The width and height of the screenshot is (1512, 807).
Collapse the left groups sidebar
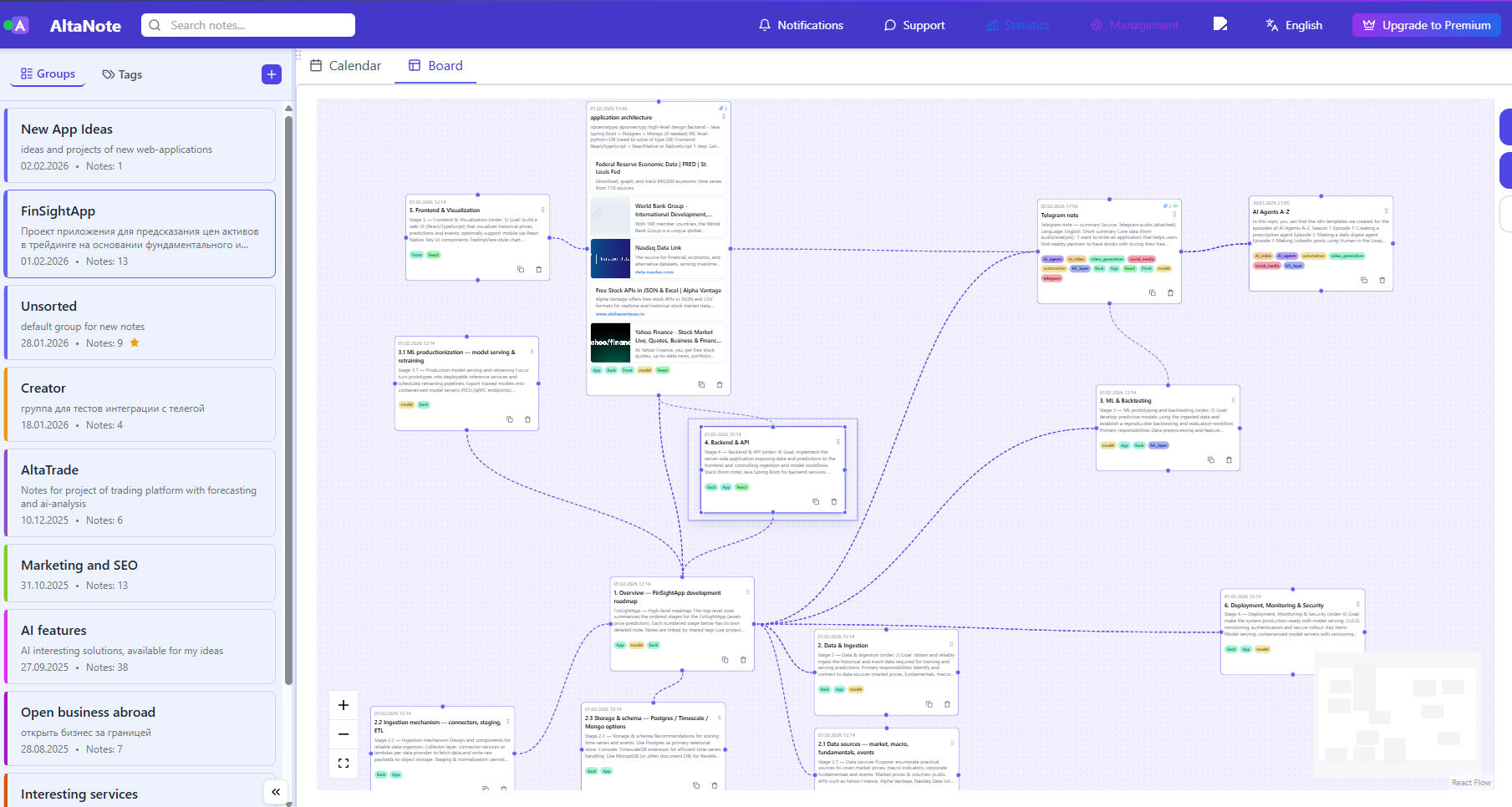click(276, 791)
